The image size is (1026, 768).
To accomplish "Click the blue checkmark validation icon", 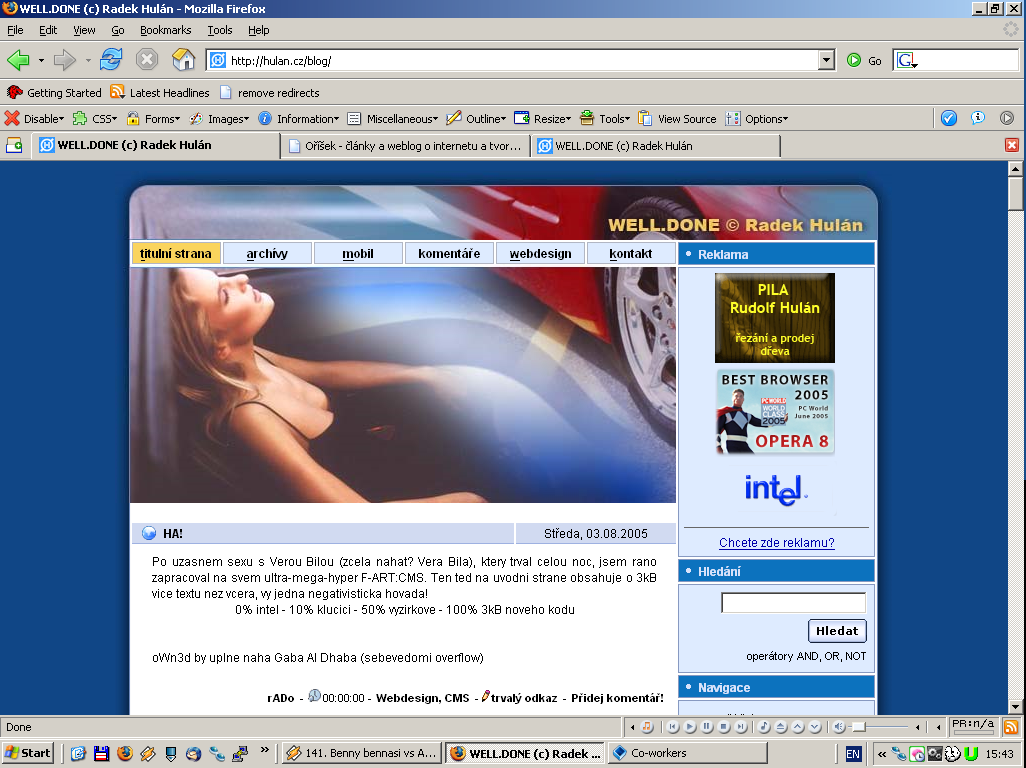I will (x=949, y=118).
